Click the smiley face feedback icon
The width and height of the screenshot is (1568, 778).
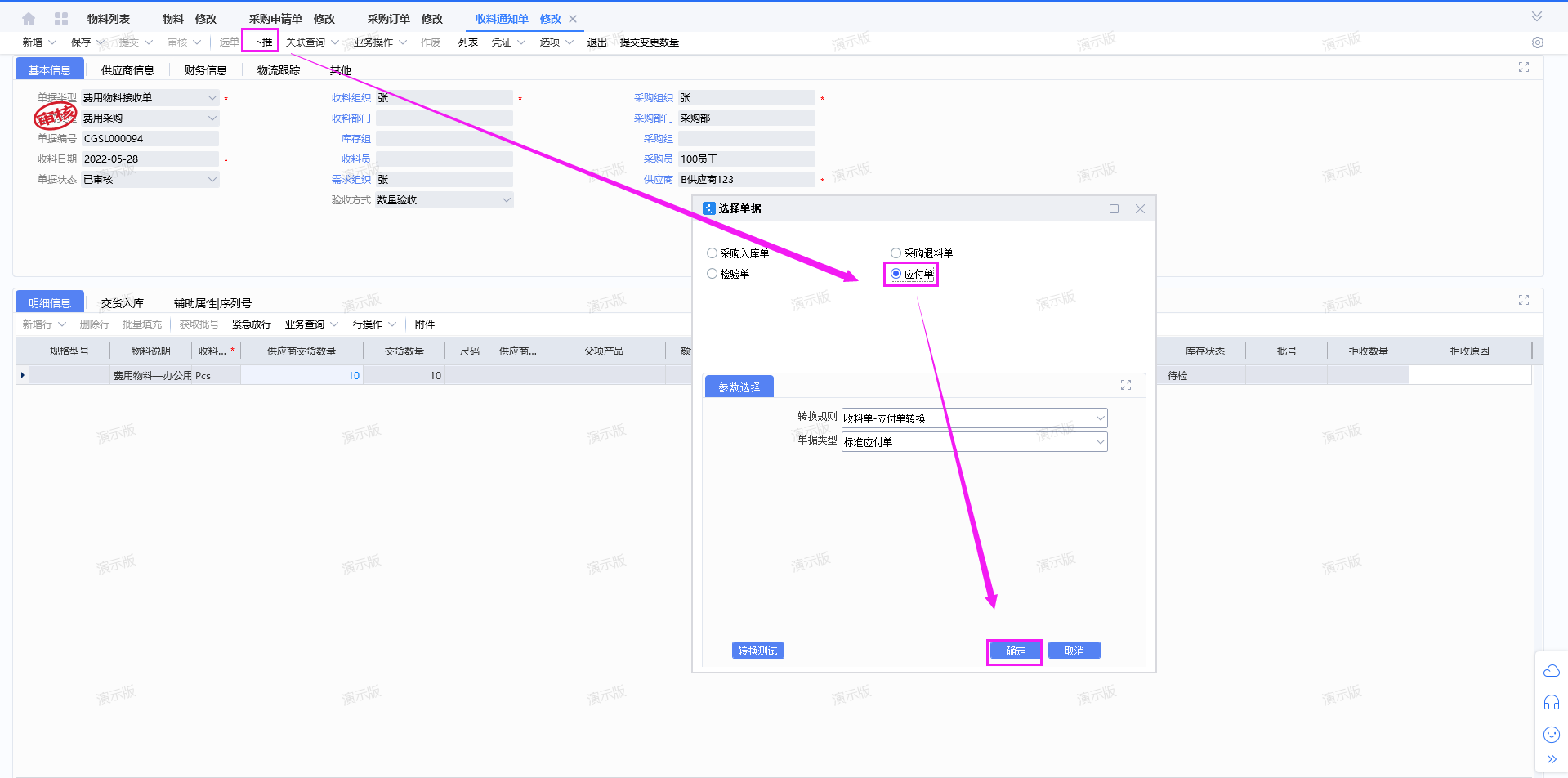1551,734
